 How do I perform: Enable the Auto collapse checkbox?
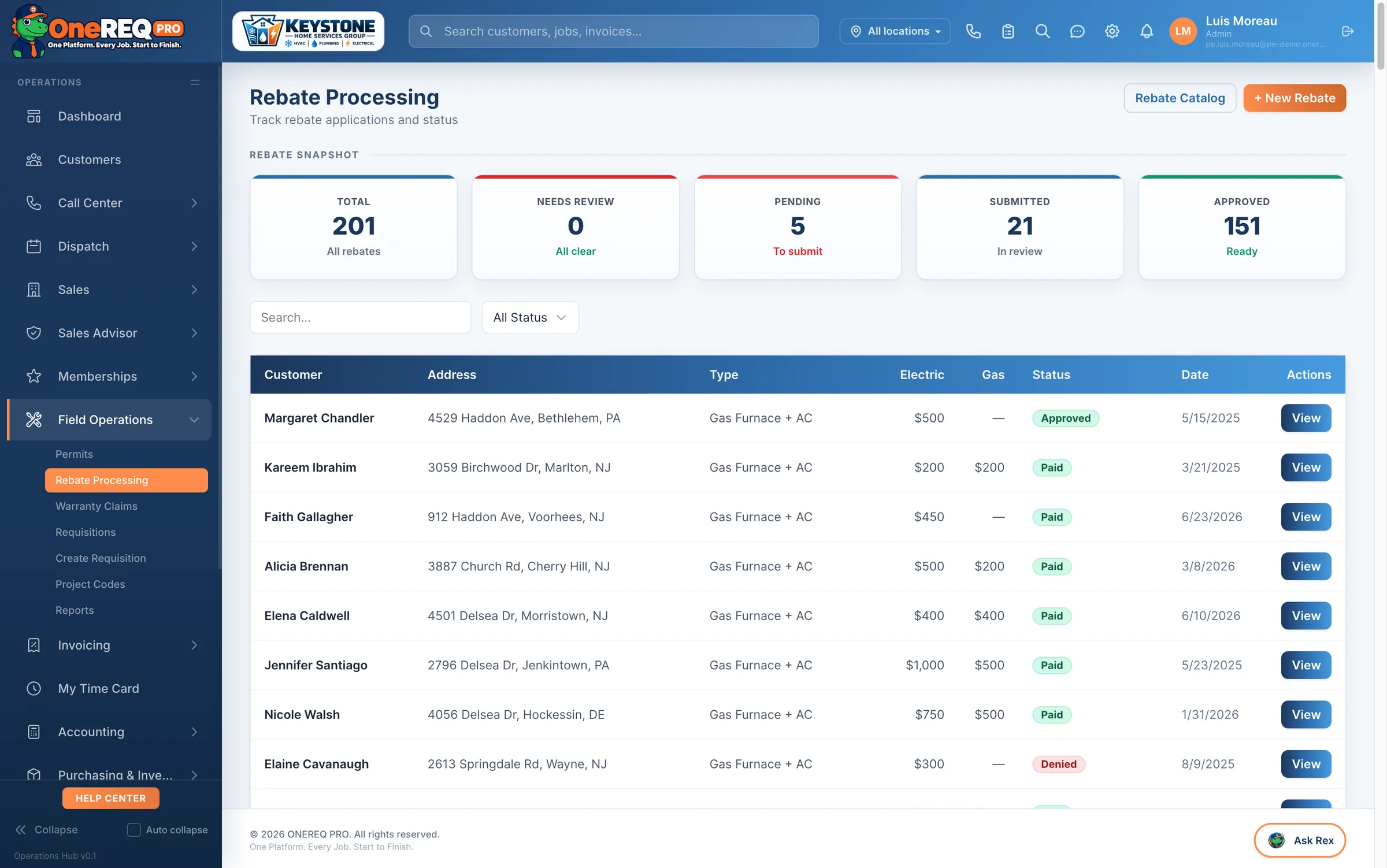(x=133, y=830)
